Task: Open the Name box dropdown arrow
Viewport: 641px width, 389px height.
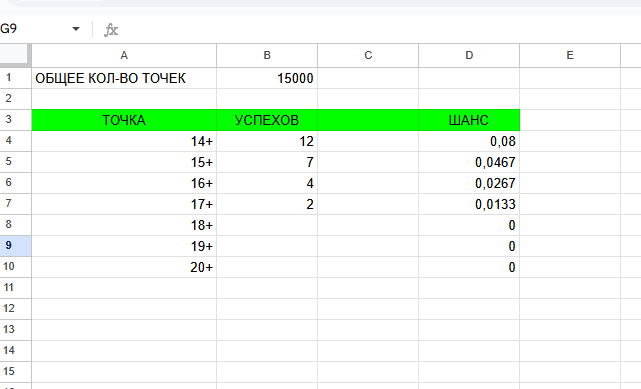Action: pyautogui.click(x=76, y=29)
